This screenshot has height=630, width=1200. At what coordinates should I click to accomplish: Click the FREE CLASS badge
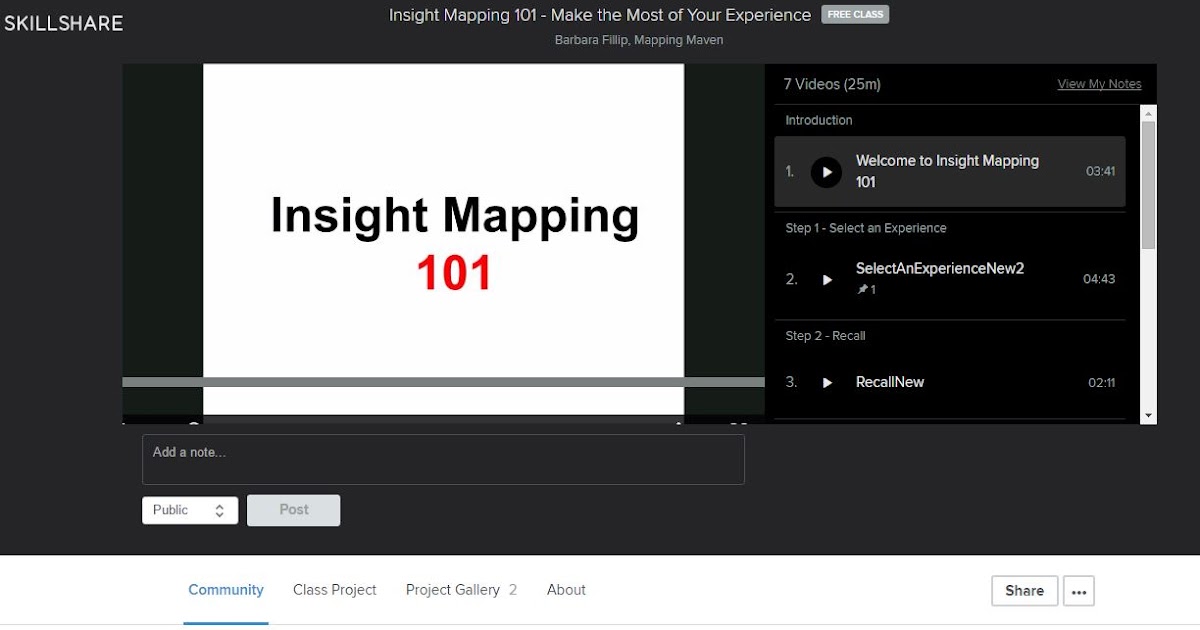click(x=855, y=14)
